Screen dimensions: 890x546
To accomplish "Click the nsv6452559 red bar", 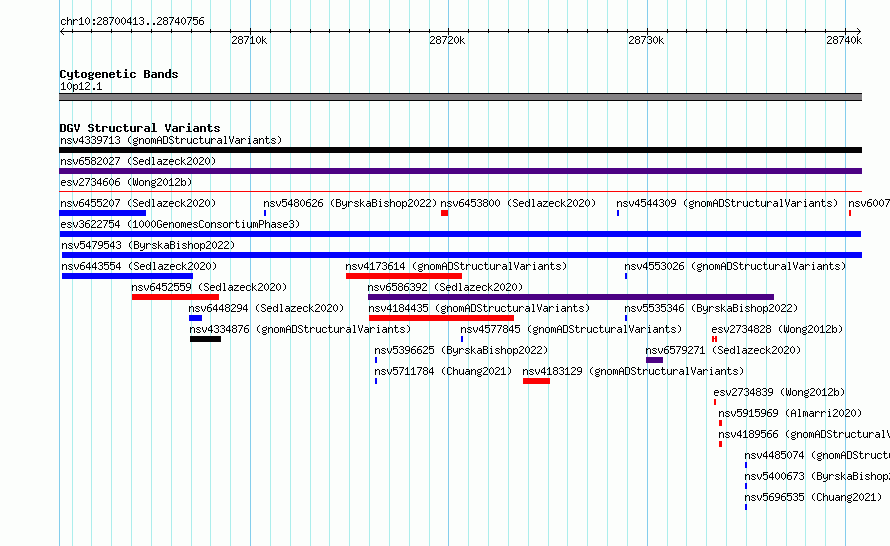I will 175,297.
